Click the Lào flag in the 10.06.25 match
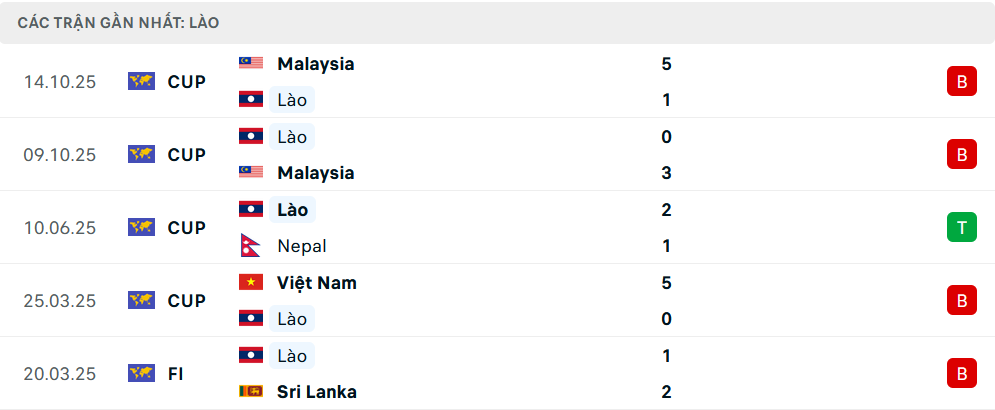Screen dimensions: 995x410 [x=250, y=209]
